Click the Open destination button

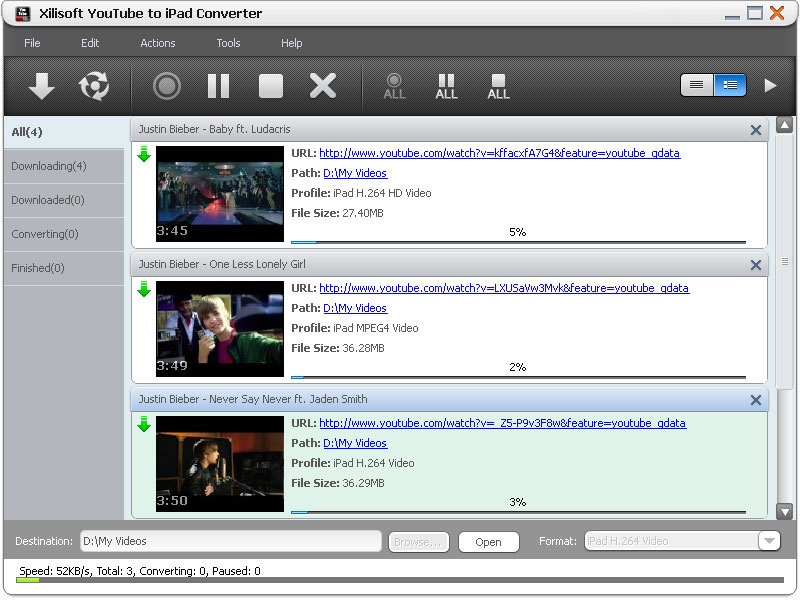point(488,542)
